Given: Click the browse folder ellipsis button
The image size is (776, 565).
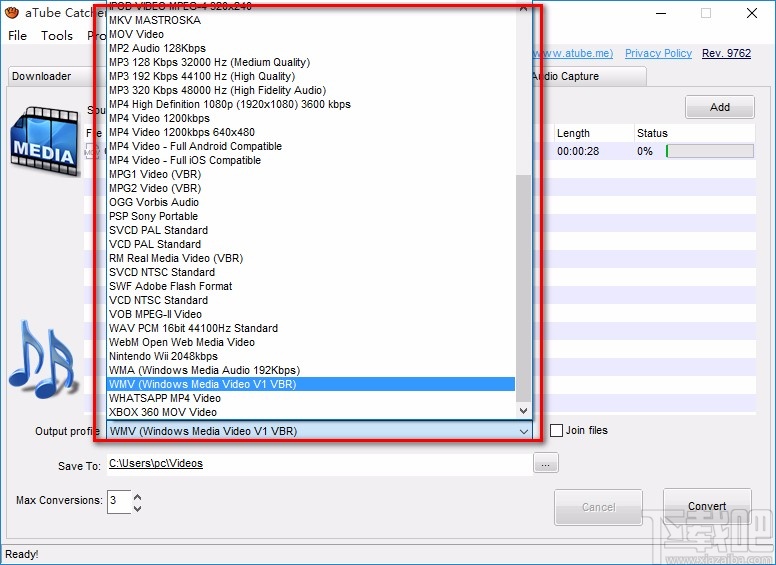Looking at the screenshot, I should [545, 464].
